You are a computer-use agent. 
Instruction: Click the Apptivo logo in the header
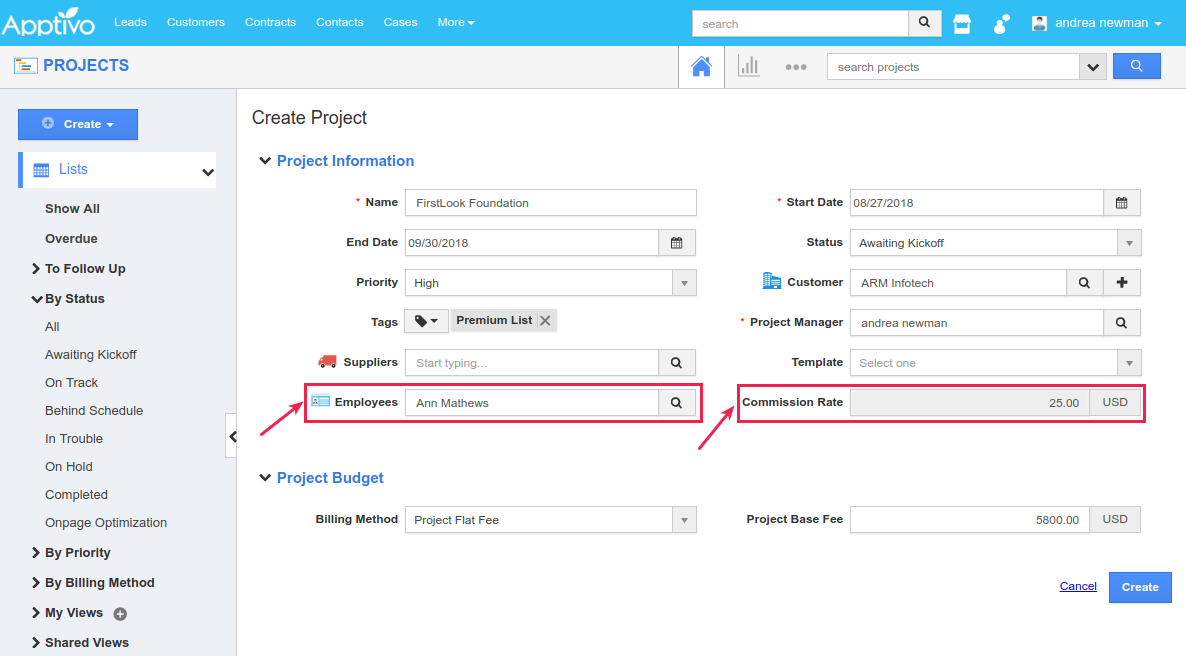point(49,22)
